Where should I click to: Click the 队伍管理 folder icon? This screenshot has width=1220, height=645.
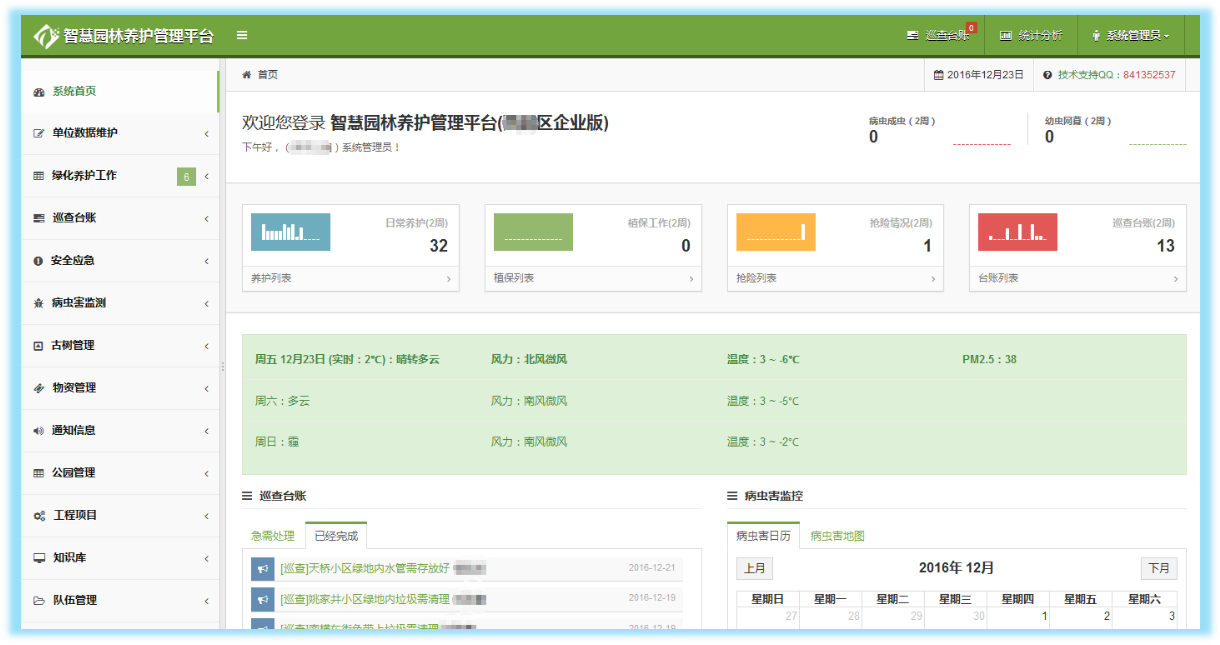coord(39,601)
